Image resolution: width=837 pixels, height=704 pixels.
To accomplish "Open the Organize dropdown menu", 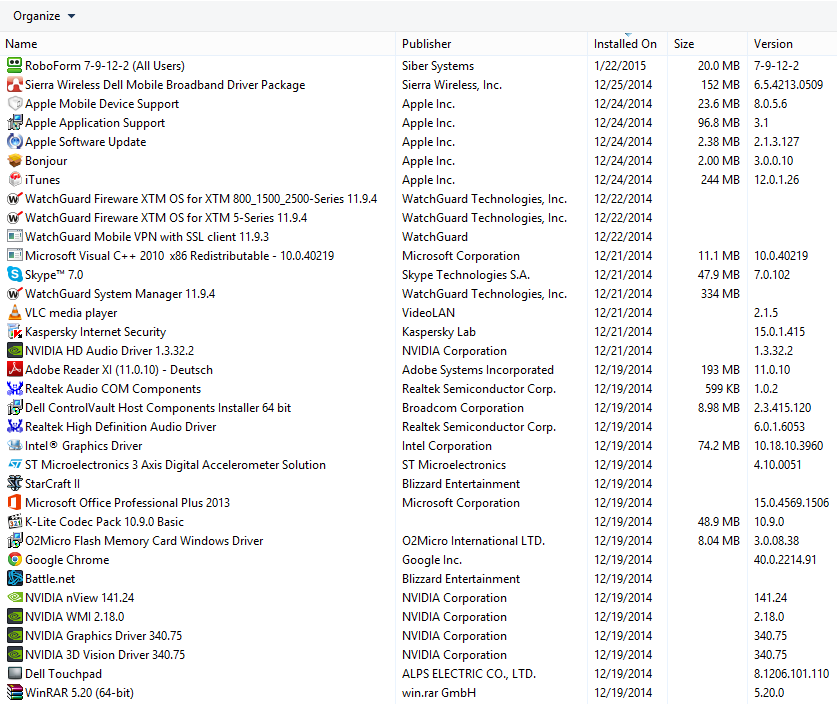I will coord(44,16).
